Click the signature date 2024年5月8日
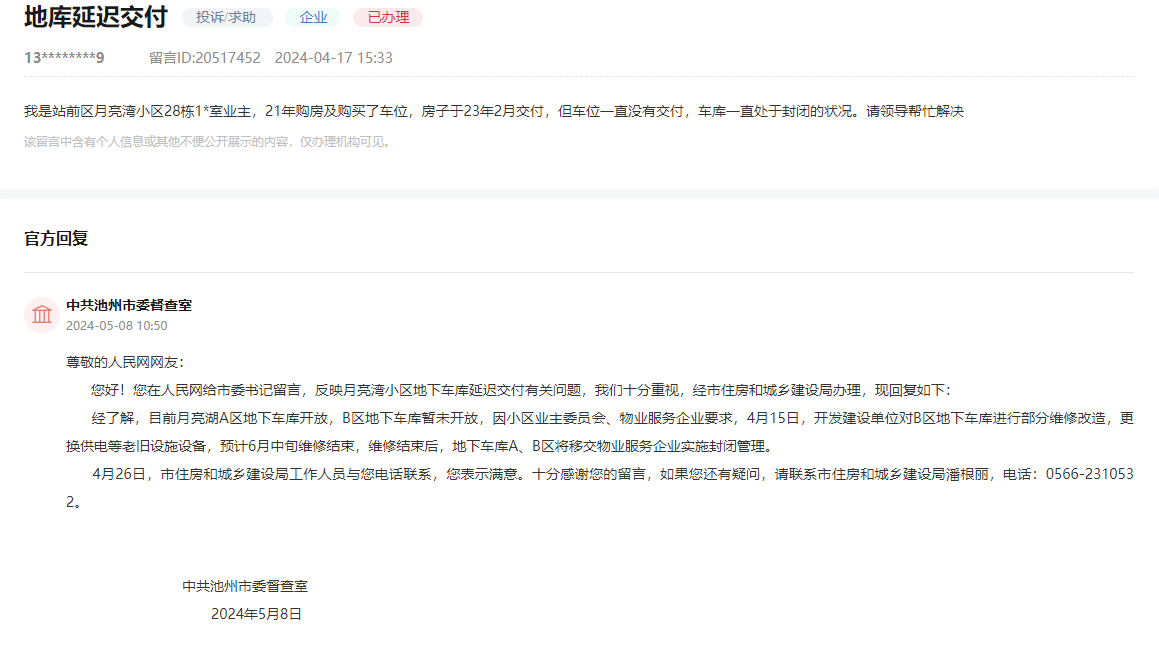This screenshot has height=651, width=1159. coord(256,614)
